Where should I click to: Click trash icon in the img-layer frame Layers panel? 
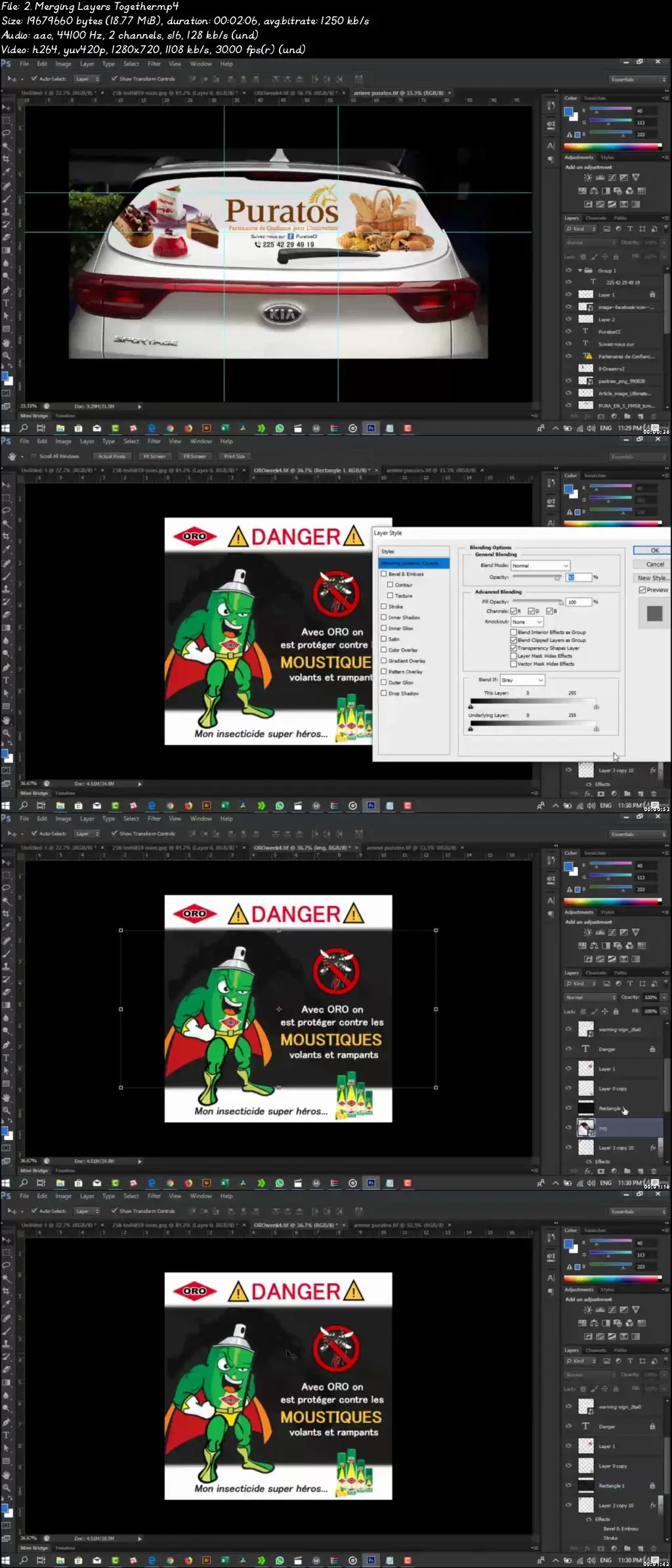click(x=654, y=1170)
